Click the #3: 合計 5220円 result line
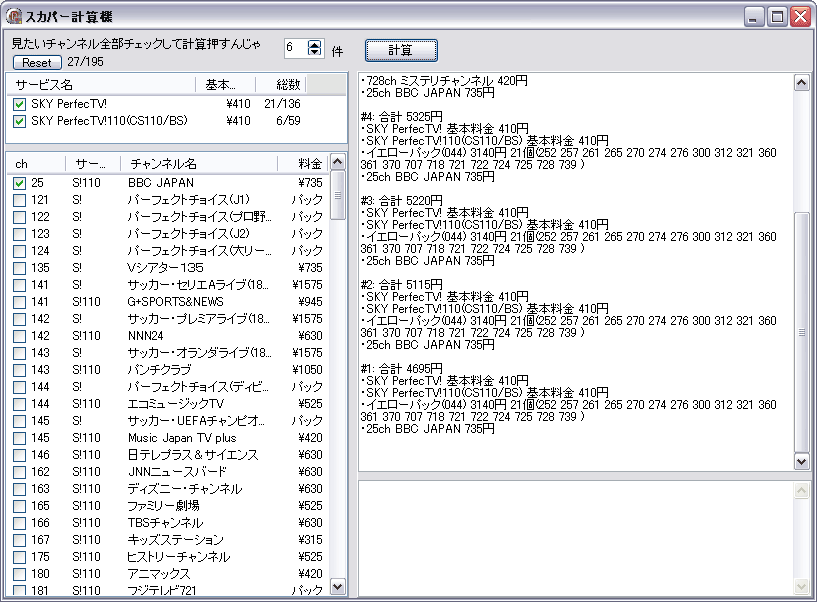 coord(402,201)
